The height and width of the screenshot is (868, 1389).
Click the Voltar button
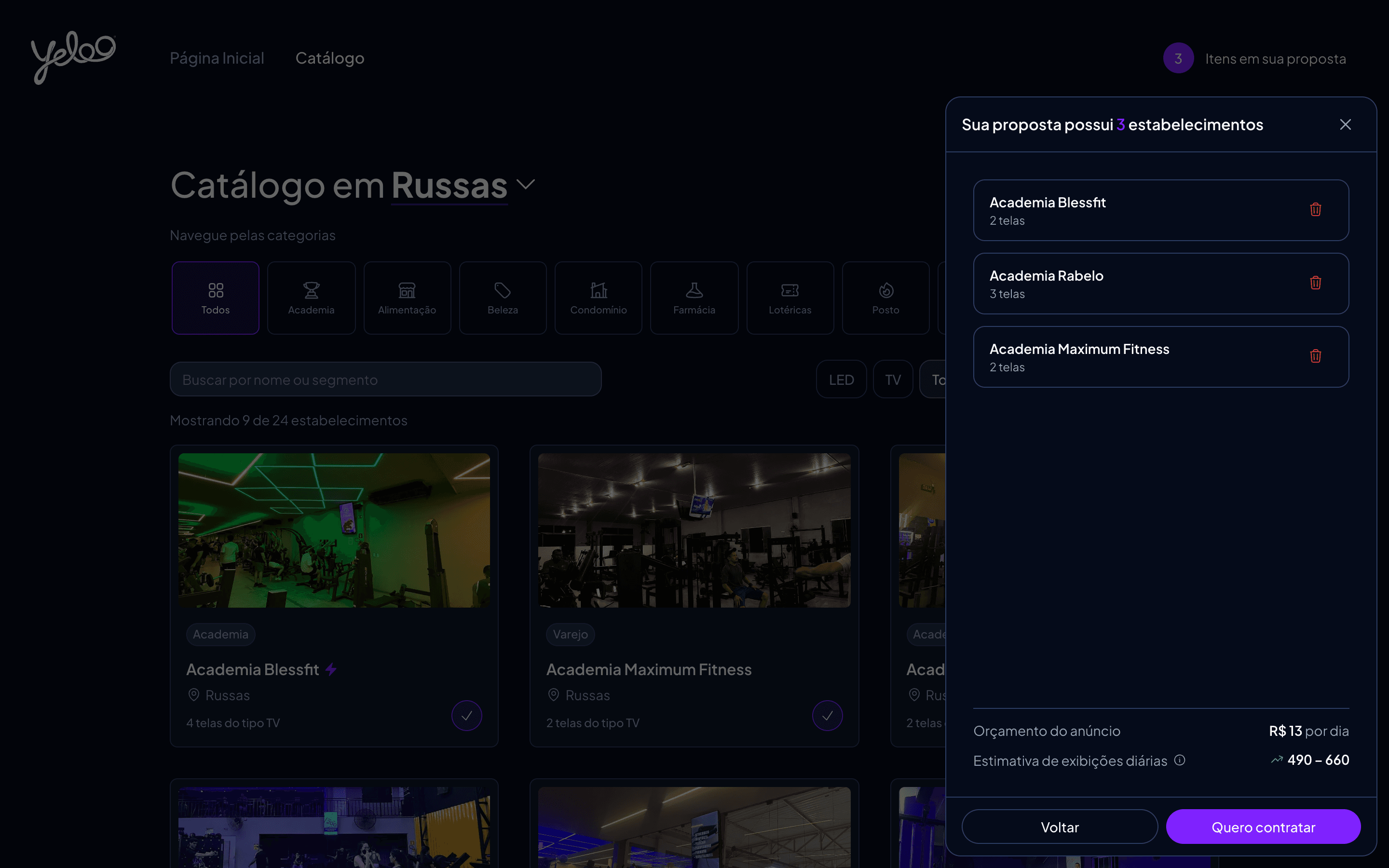[x=1060, y=827]
